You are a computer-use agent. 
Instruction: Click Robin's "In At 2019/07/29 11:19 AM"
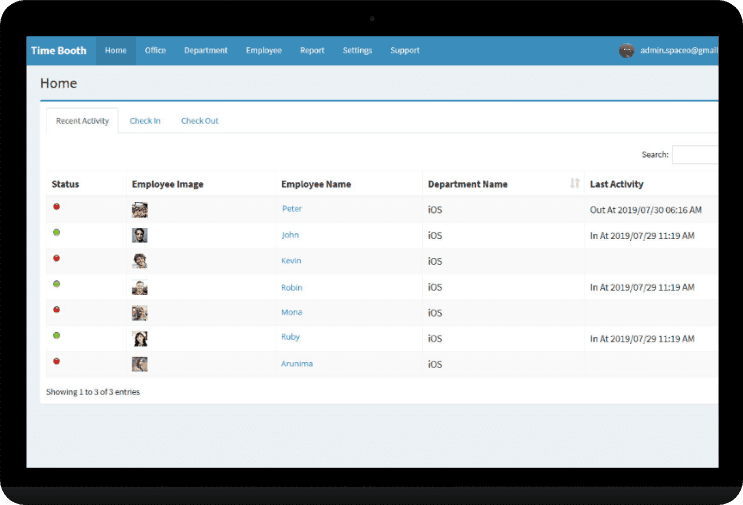[642, 287]
